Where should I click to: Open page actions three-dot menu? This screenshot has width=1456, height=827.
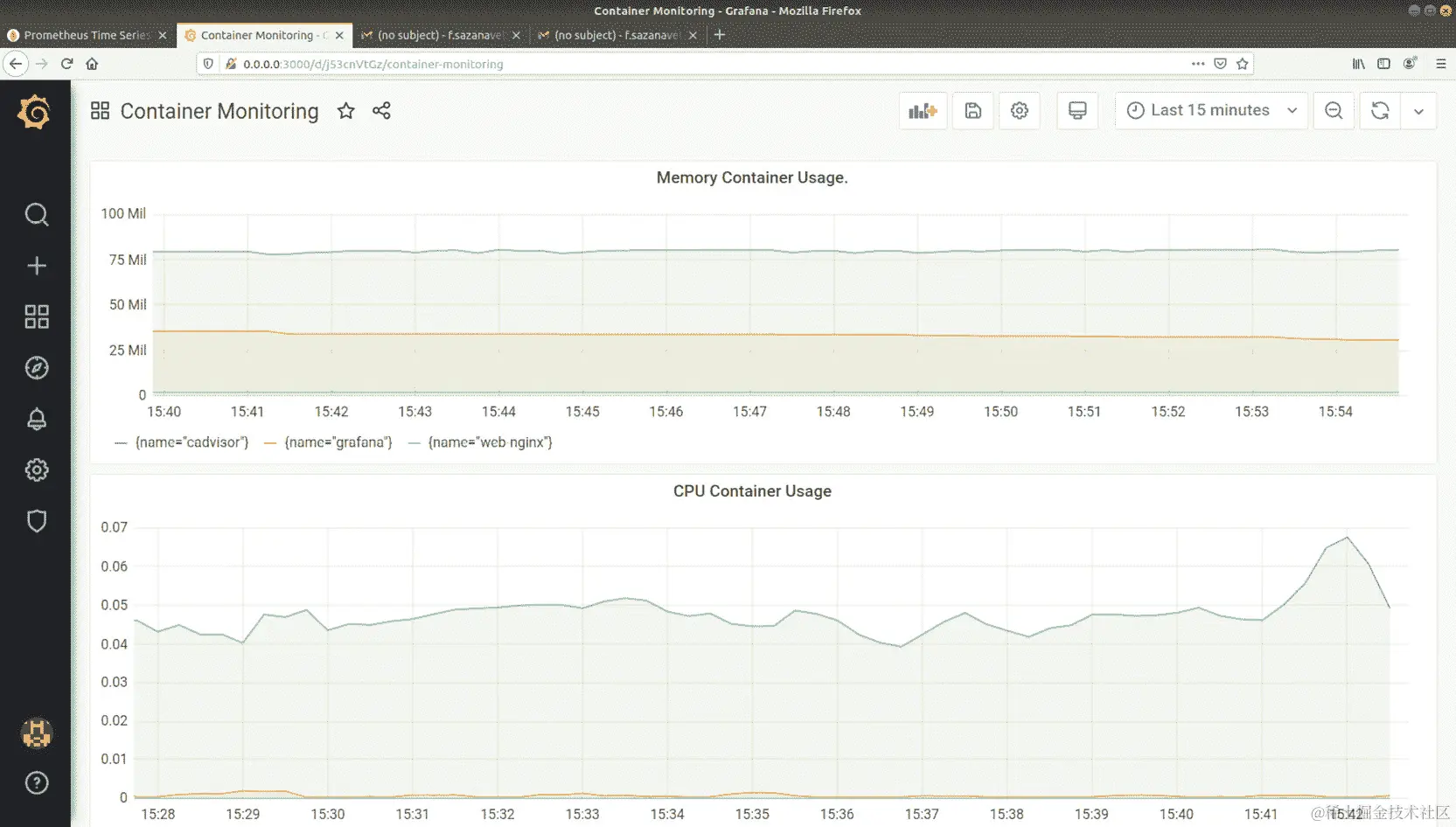pos(1198,64)
